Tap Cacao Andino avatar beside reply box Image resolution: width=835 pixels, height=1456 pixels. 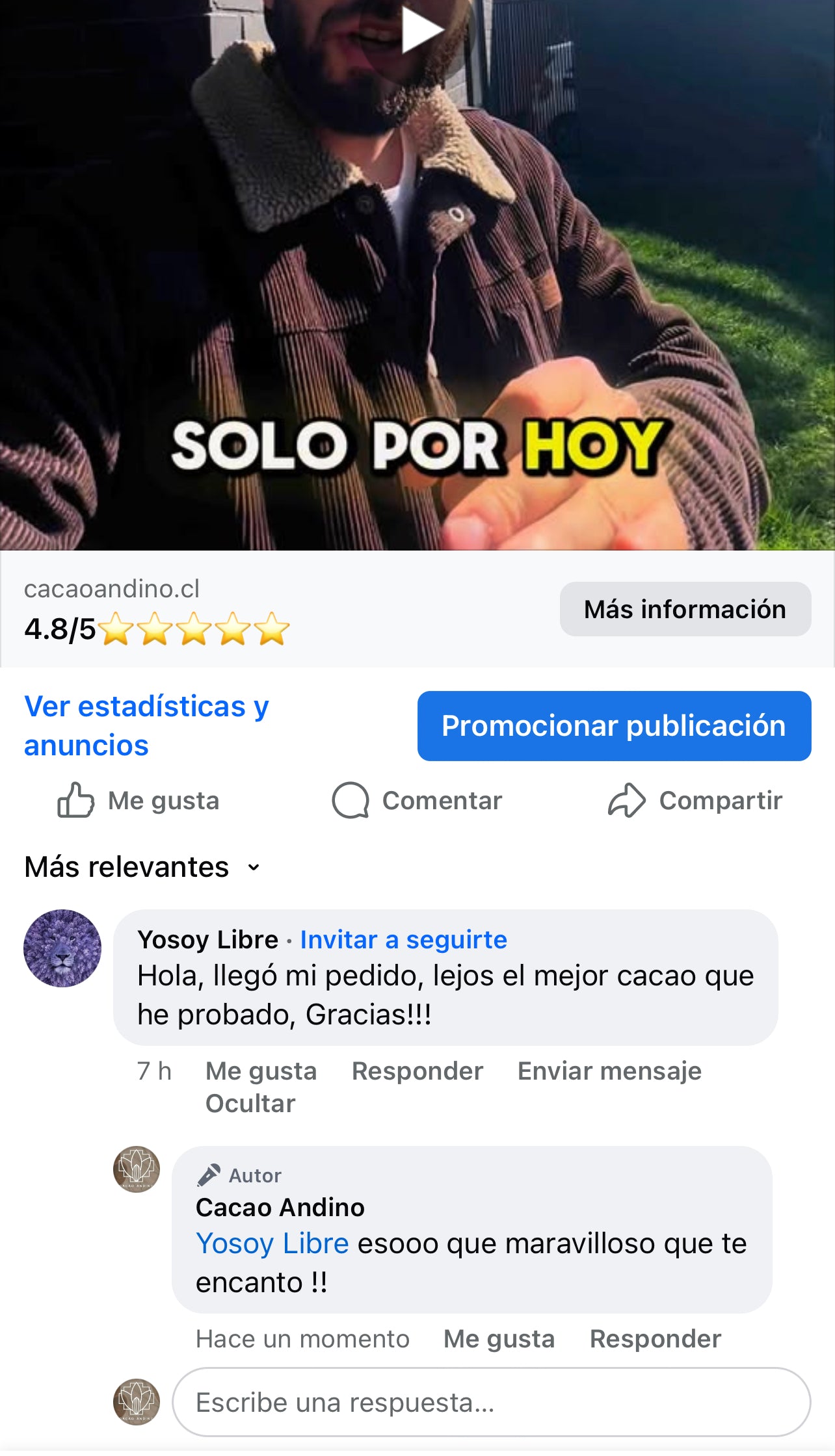[x=137, y=1401]
